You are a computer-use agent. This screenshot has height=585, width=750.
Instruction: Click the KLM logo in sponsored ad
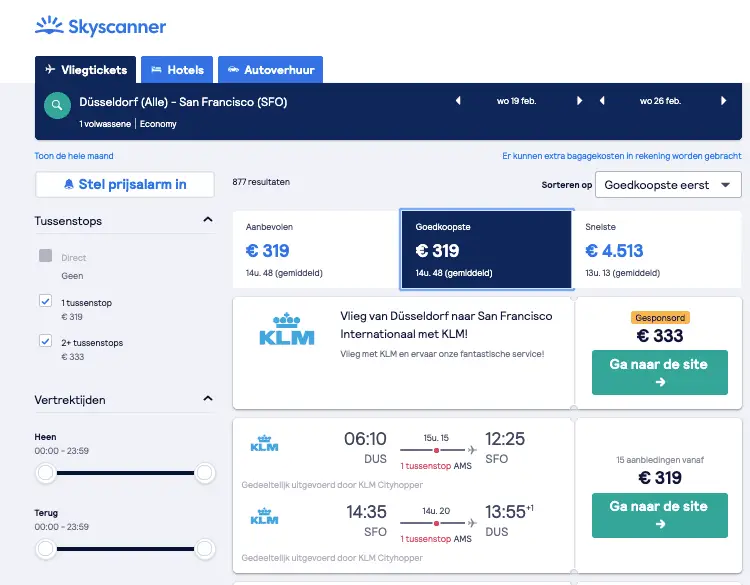point(287,329)
